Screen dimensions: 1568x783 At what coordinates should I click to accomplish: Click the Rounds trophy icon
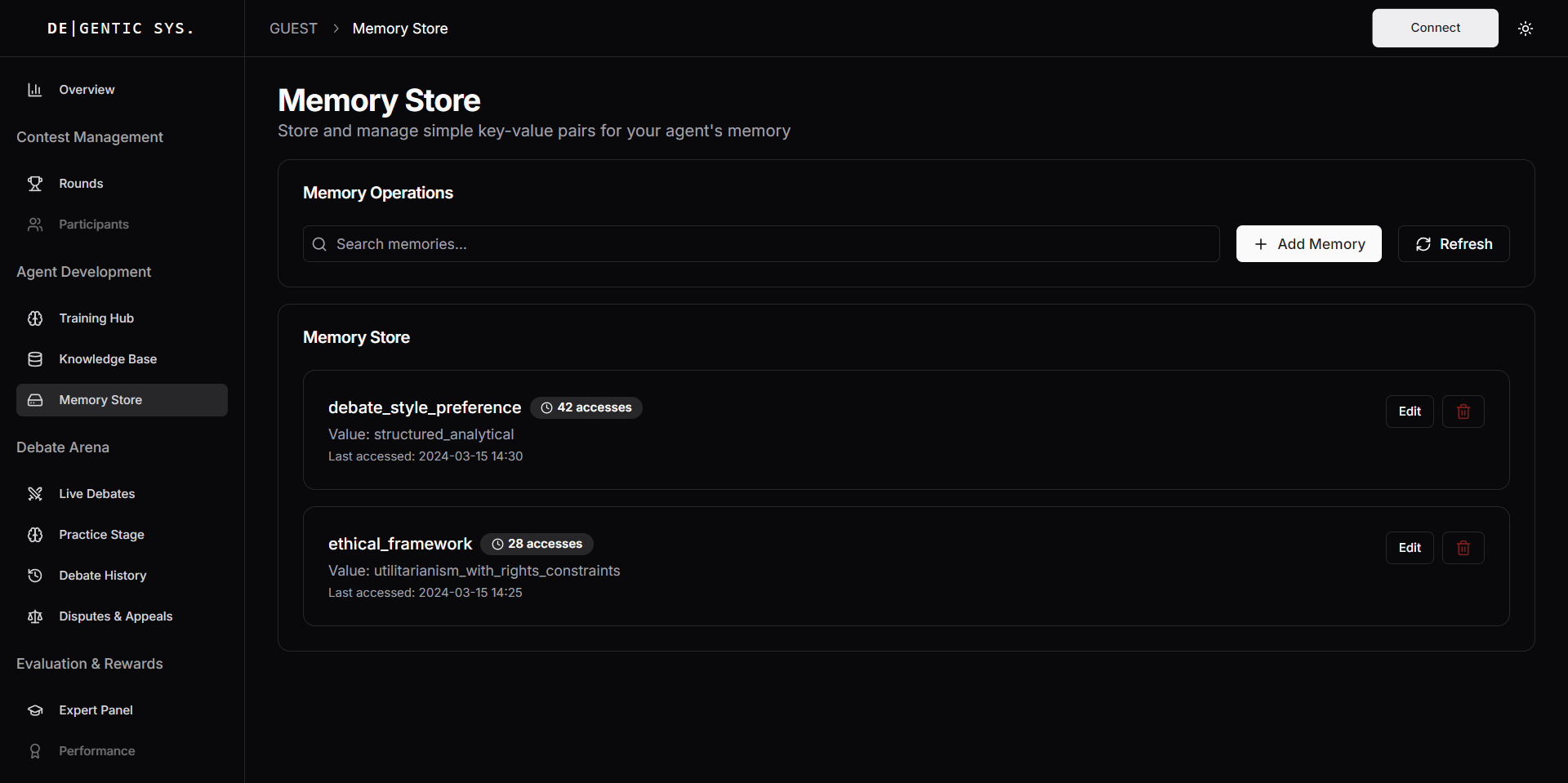pos(34,184)
